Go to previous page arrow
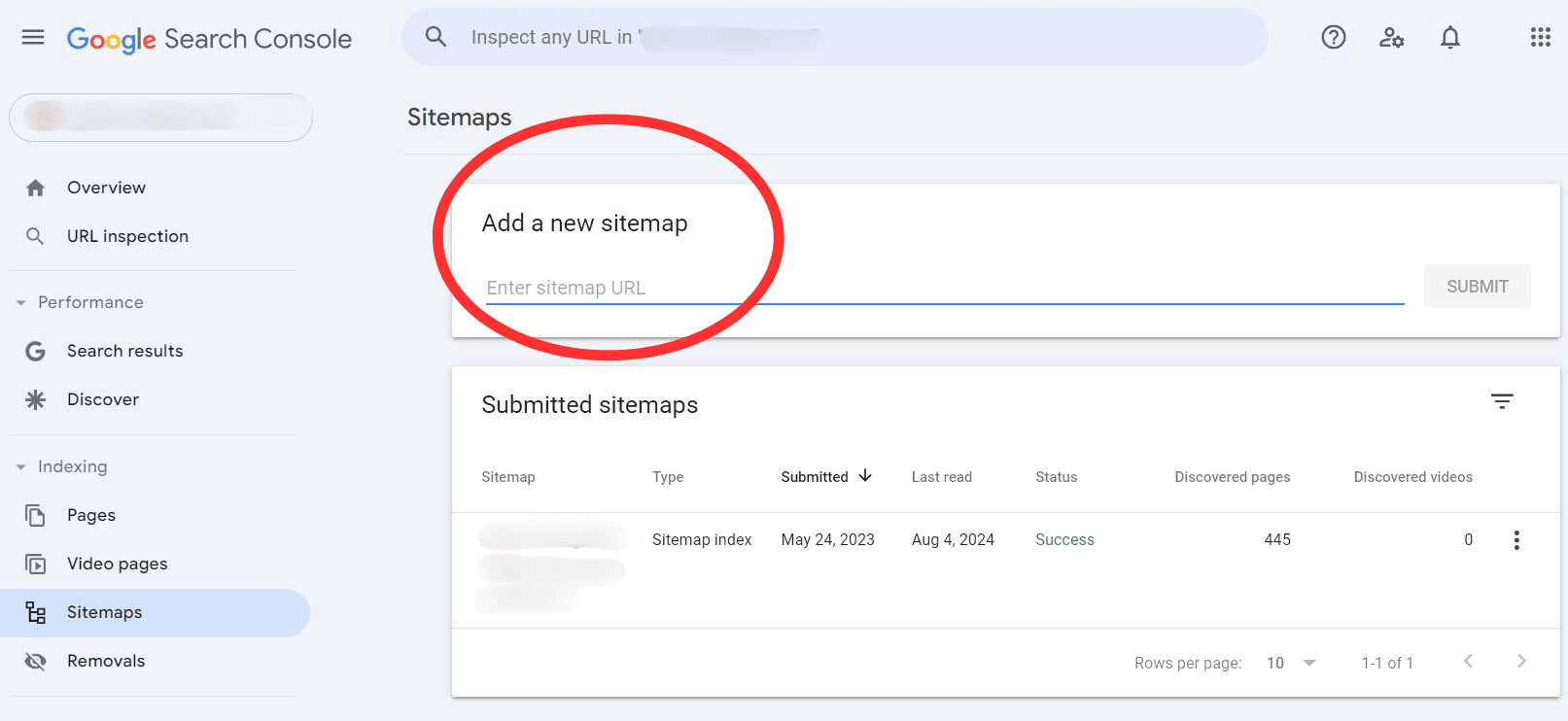Screen dimensions: 1568x721 1468,662
